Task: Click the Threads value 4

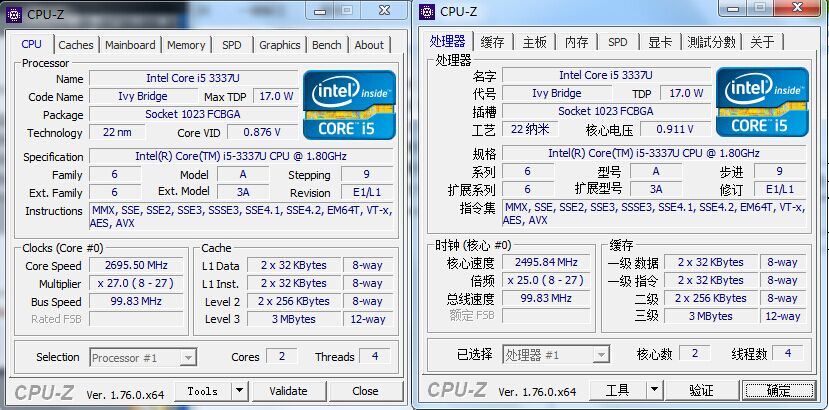Action: [375, 357]
